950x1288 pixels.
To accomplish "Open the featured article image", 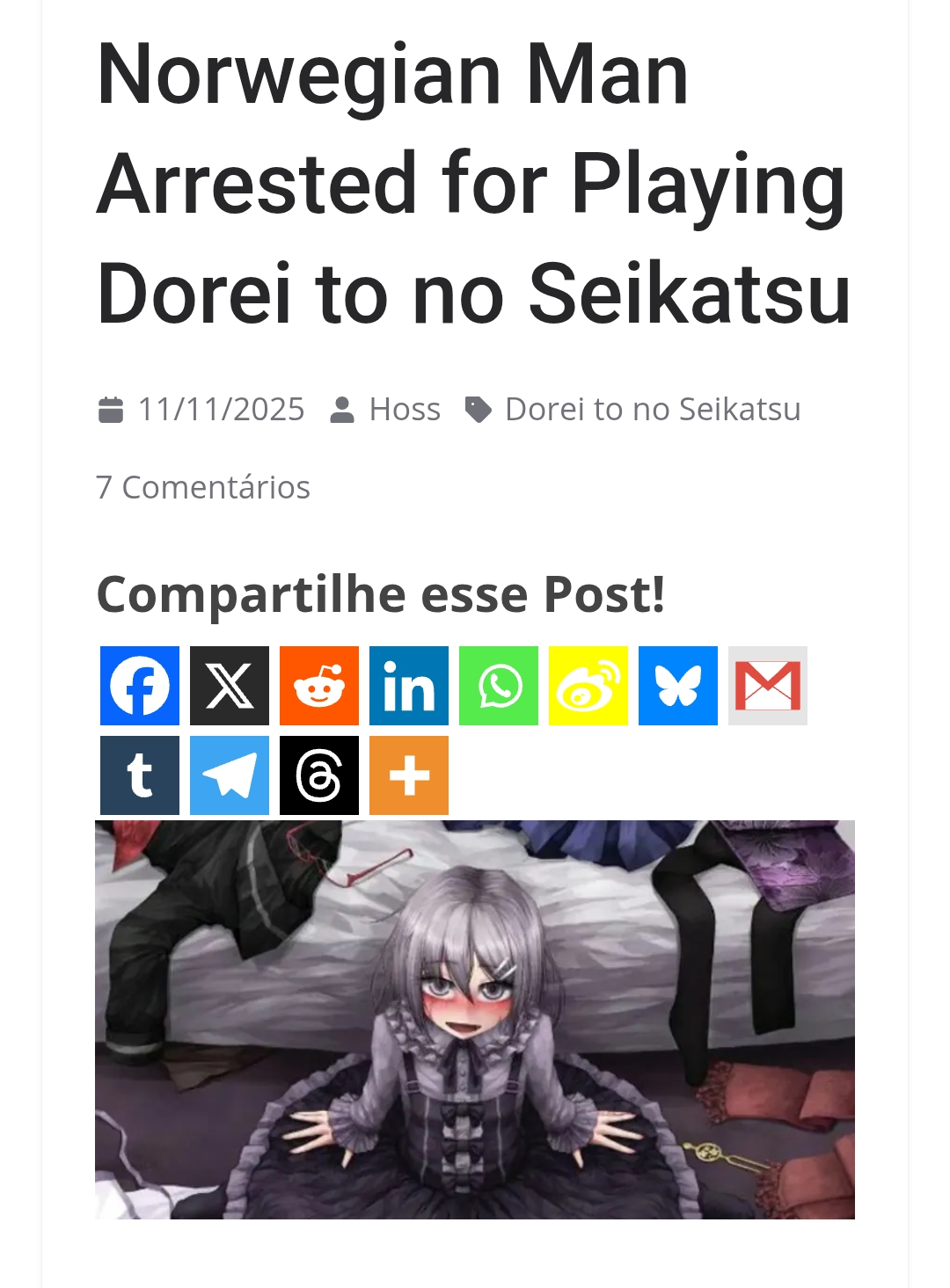I will tap(475, 1020).
